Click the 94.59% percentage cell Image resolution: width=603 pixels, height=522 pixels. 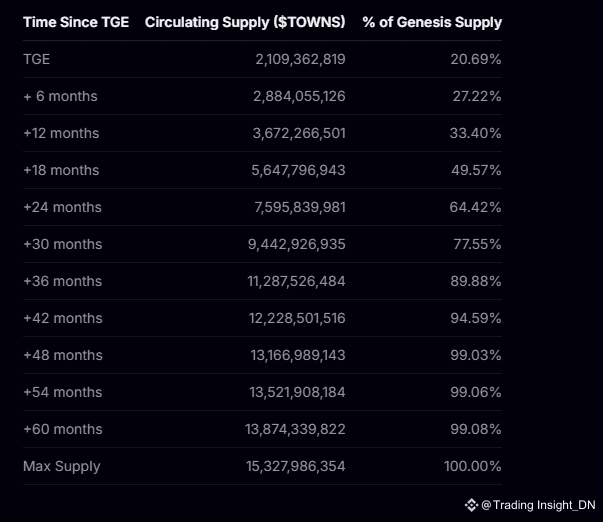[x=476, y=318]
